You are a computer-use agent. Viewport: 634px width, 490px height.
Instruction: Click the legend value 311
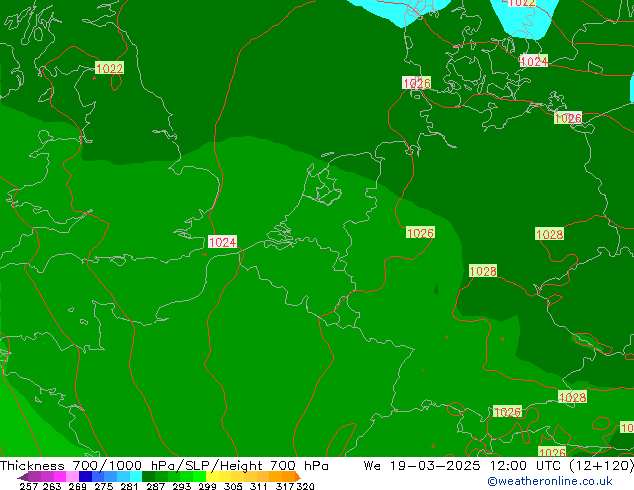[x=259, y=486]
